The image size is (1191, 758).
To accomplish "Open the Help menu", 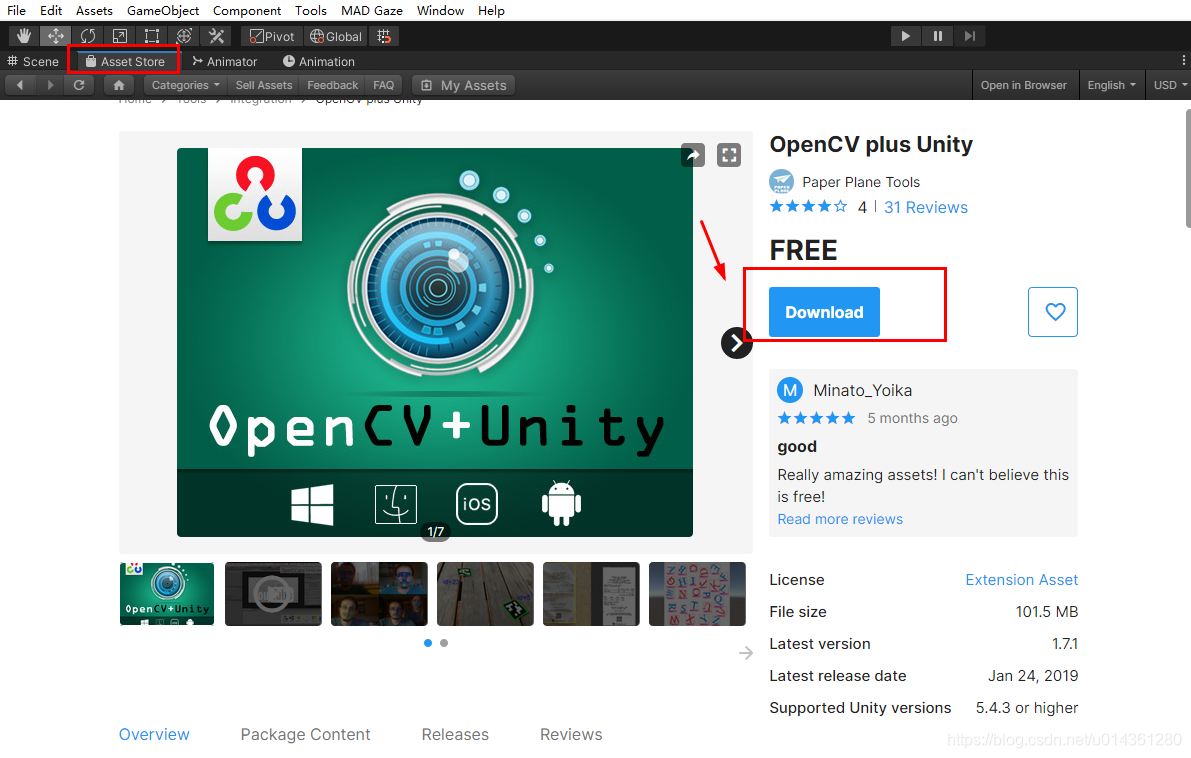I will point(491,11).
